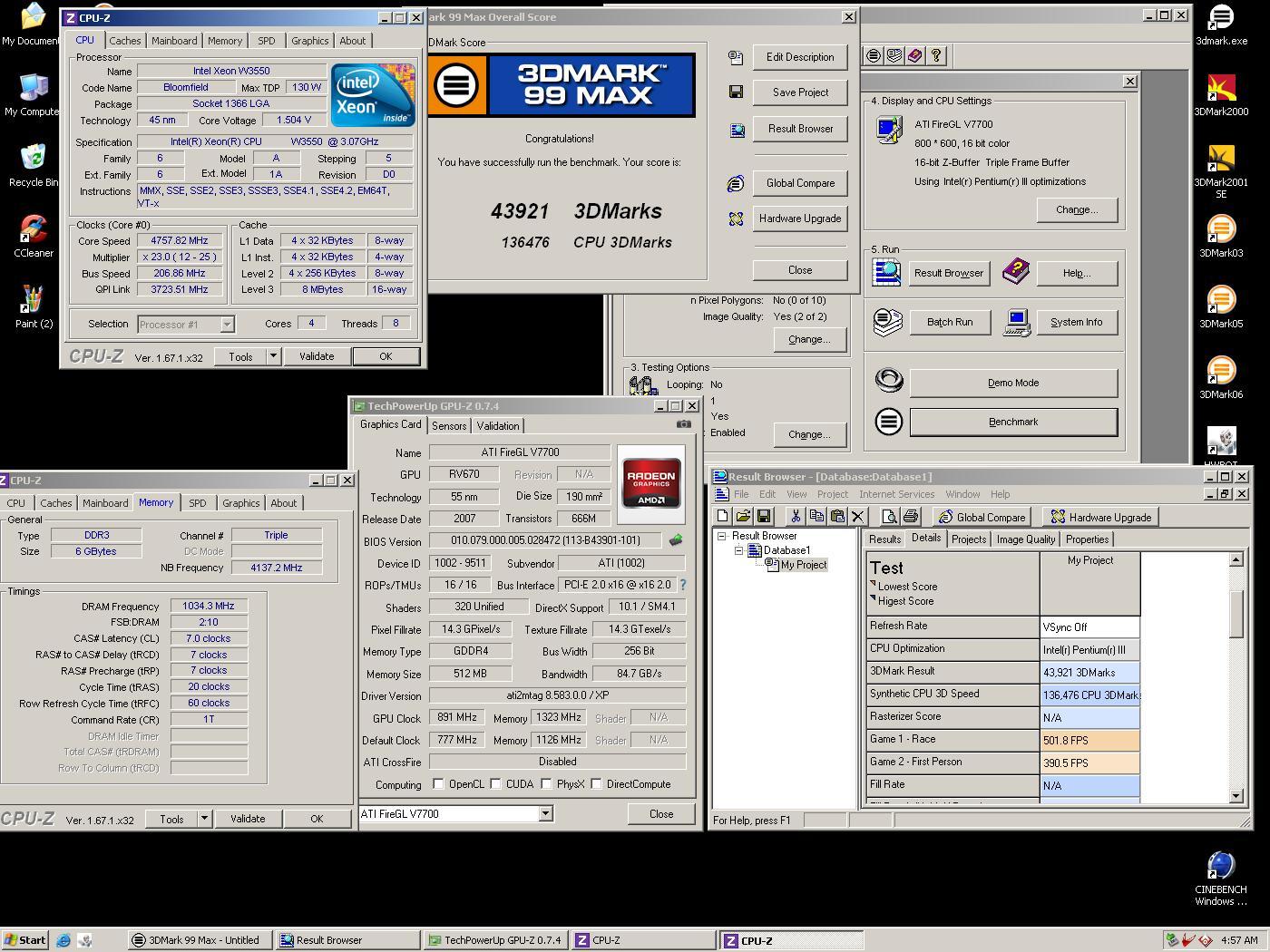The height and width of the screenshot is (952, 1270).
Task: Switch to 3DMark 99 Max taskbar button
Action: pyautogui.click(x=200, y=940)
